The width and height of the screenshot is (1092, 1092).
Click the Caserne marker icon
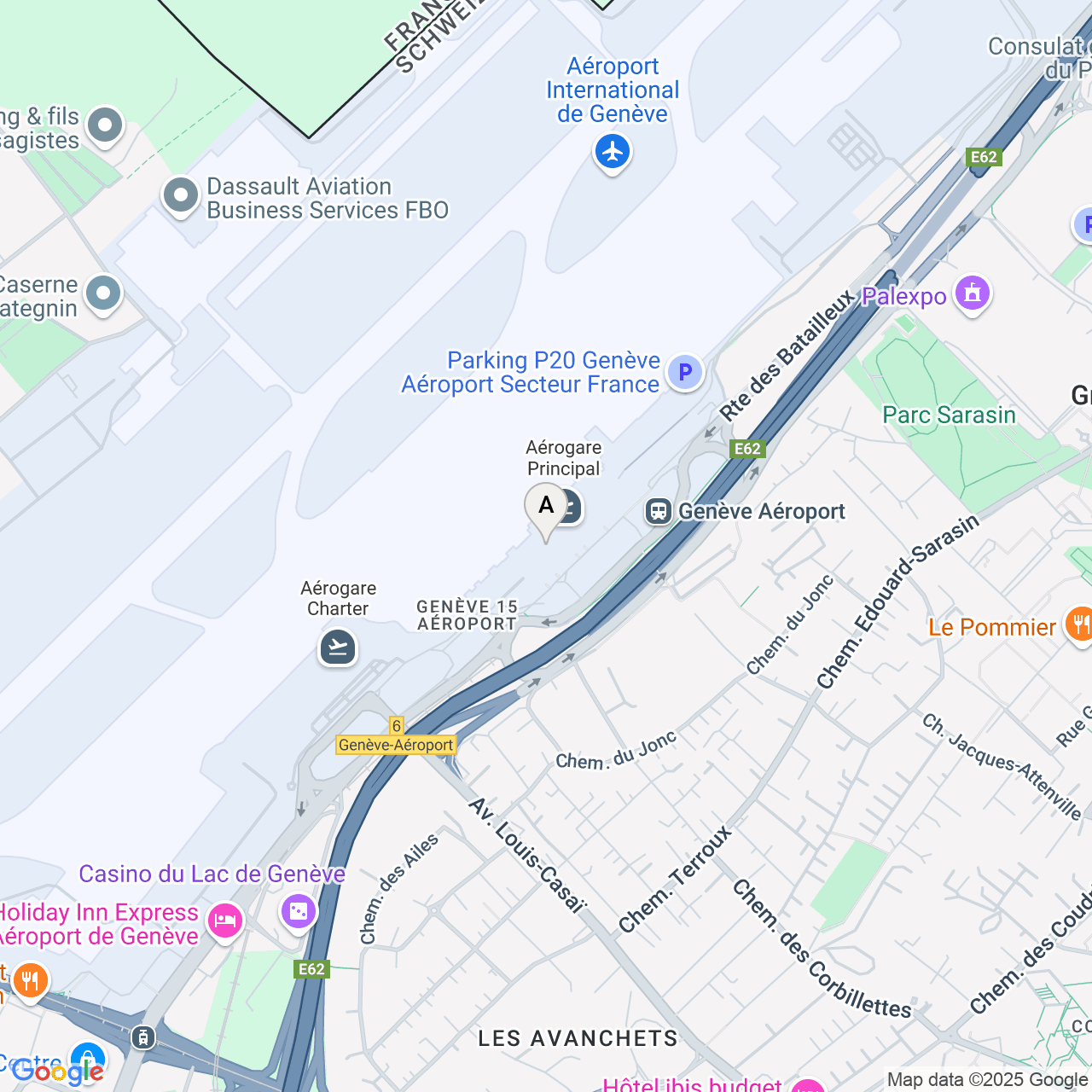[104, 294]
